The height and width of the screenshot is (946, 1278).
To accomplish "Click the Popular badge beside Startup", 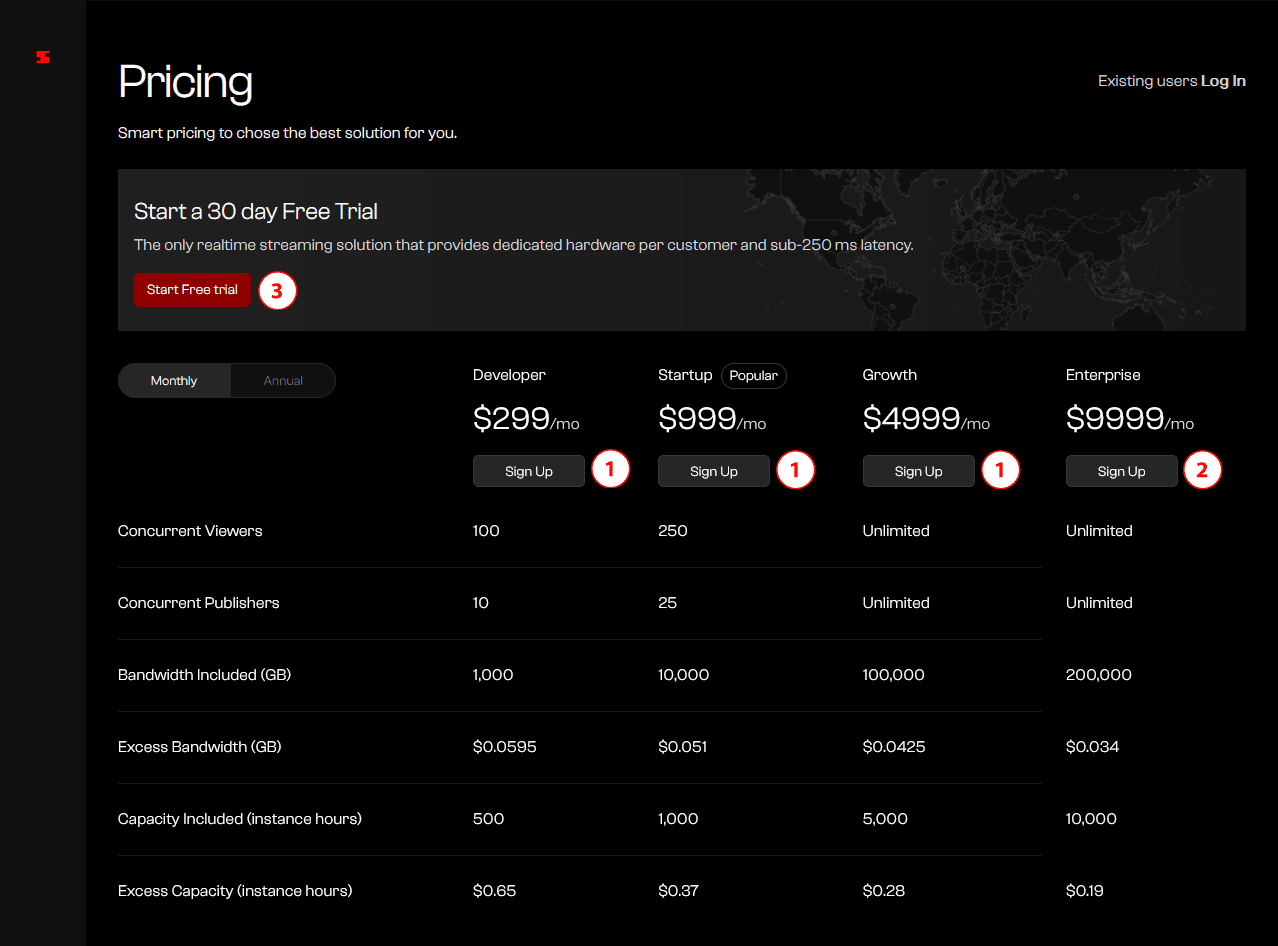I will click(x=753, y=376).
